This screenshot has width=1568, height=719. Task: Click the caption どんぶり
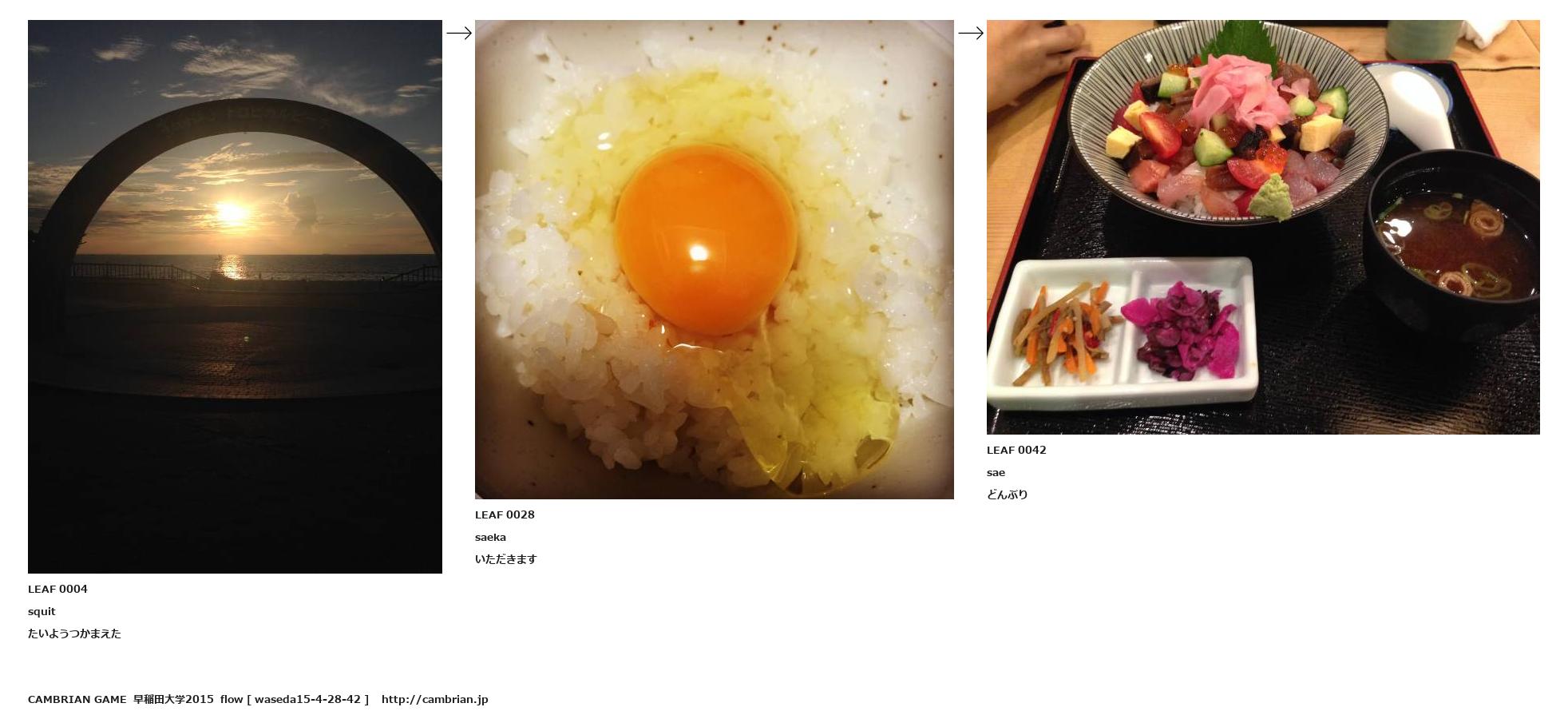pos(1008,495)
